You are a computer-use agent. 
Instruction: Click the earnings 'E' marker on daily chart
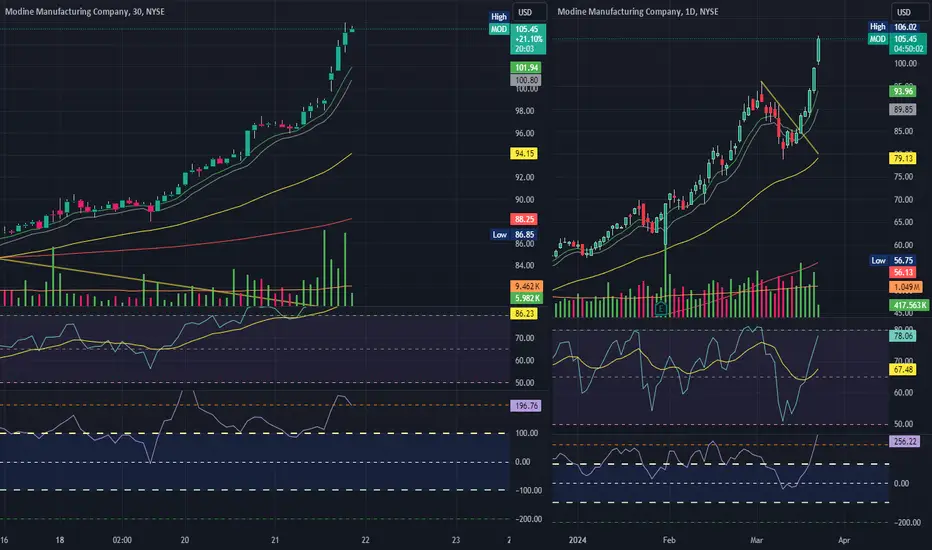(x=660, y=308)
